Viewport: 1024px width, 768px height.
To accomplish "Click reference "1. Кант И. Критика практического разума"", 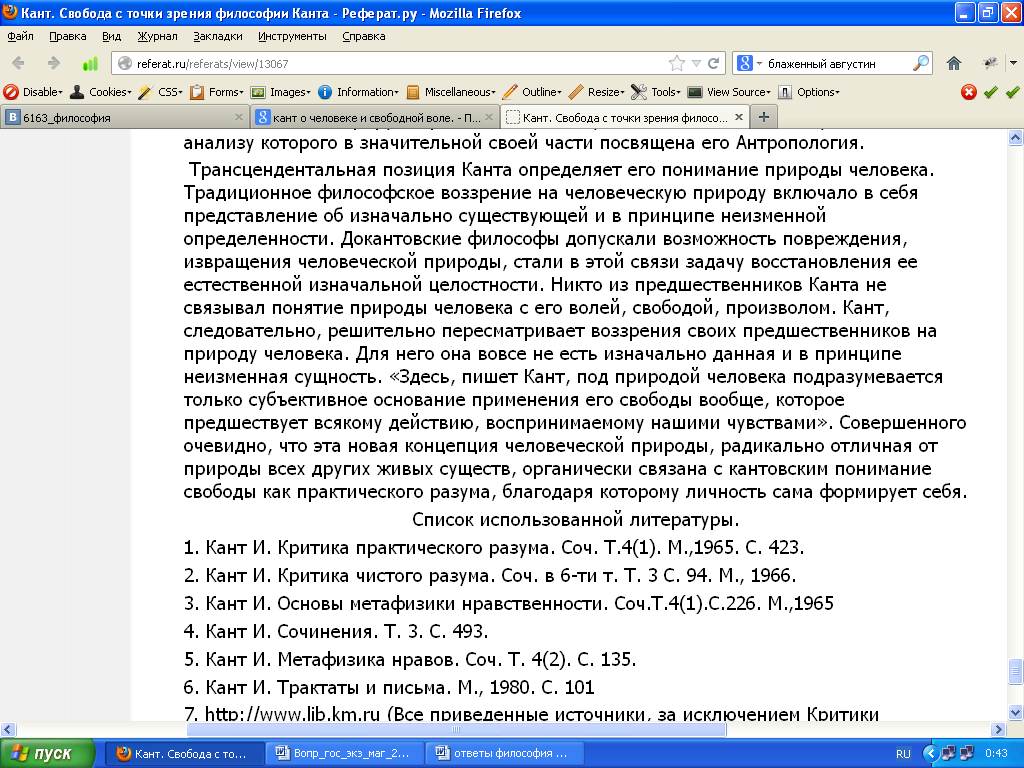I will coord(494,547).
